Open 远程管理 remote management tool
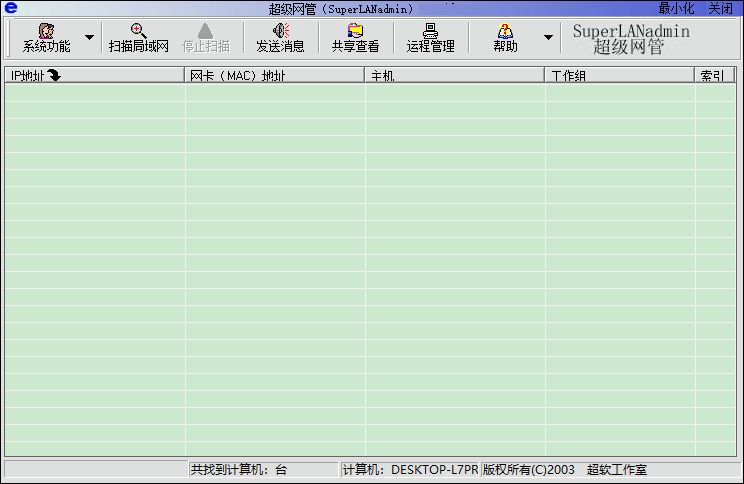The image size is (744, 484). (430, 38)
